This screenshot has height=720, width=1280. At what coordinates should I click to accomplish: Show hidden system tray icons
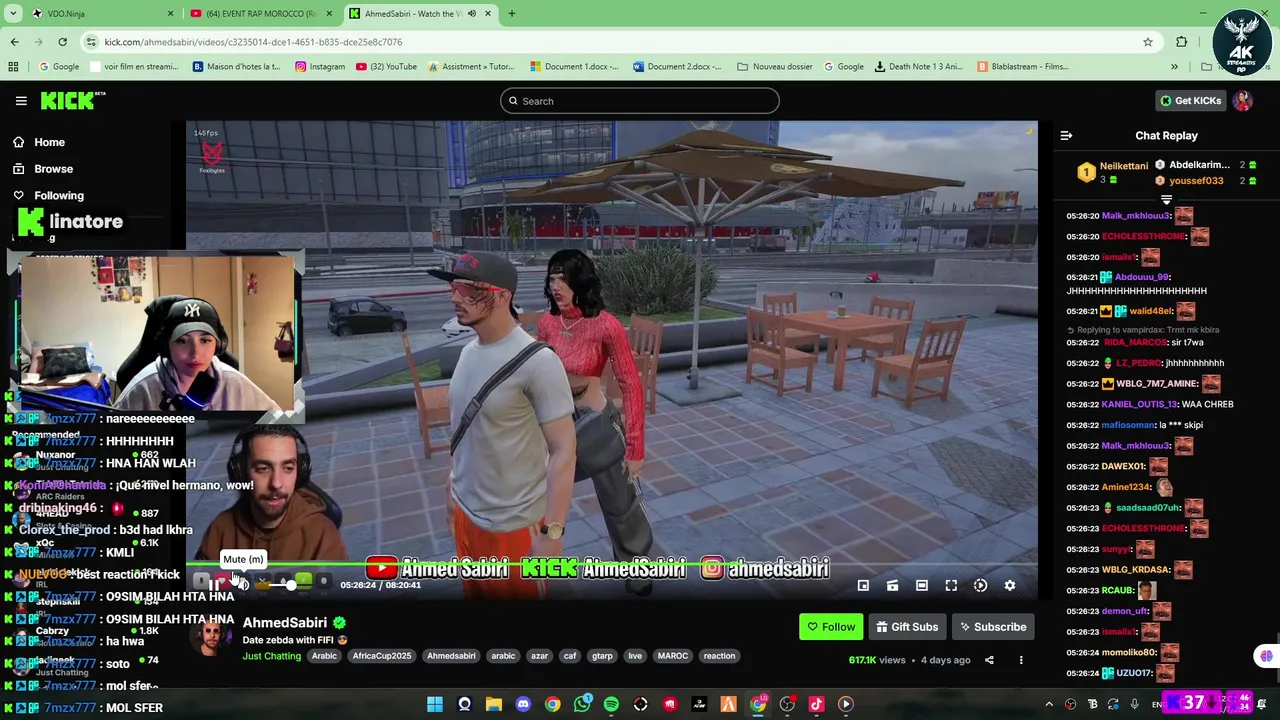(1049, 704)
